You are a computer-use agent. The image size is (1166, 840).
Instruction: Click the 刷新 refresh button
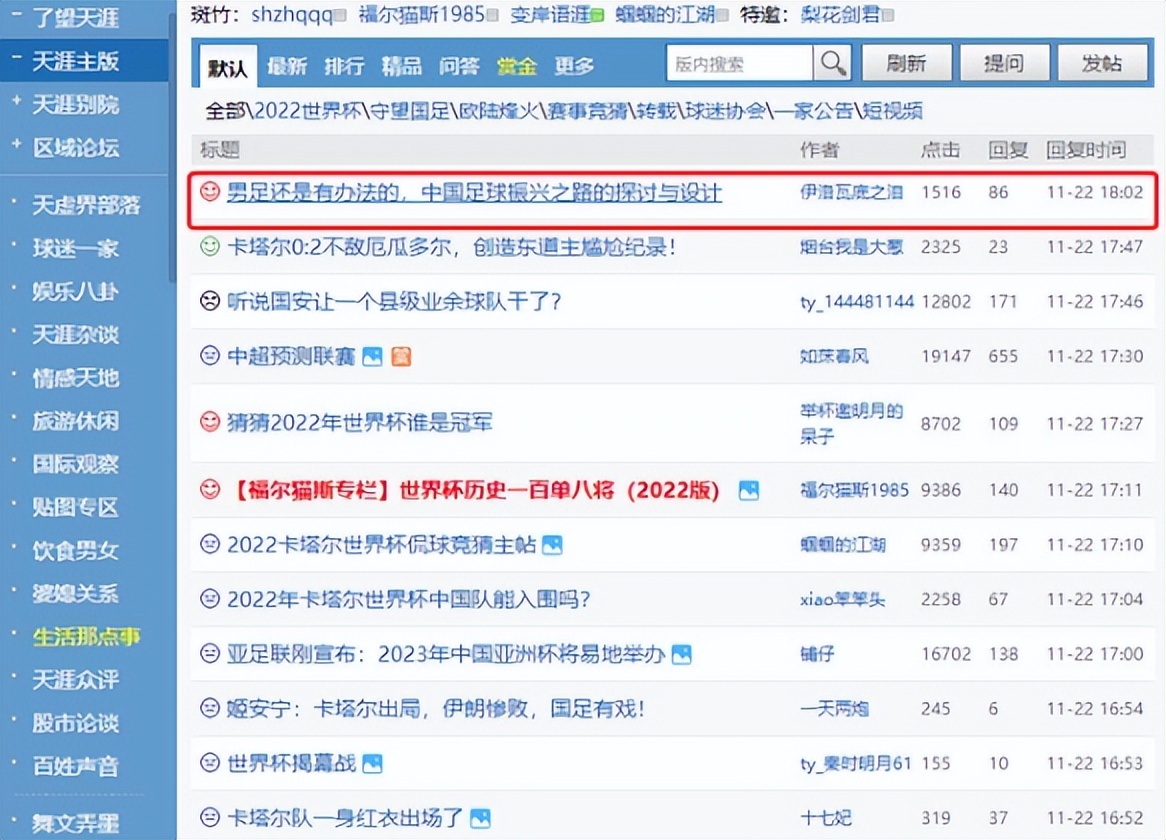point(906,62)
